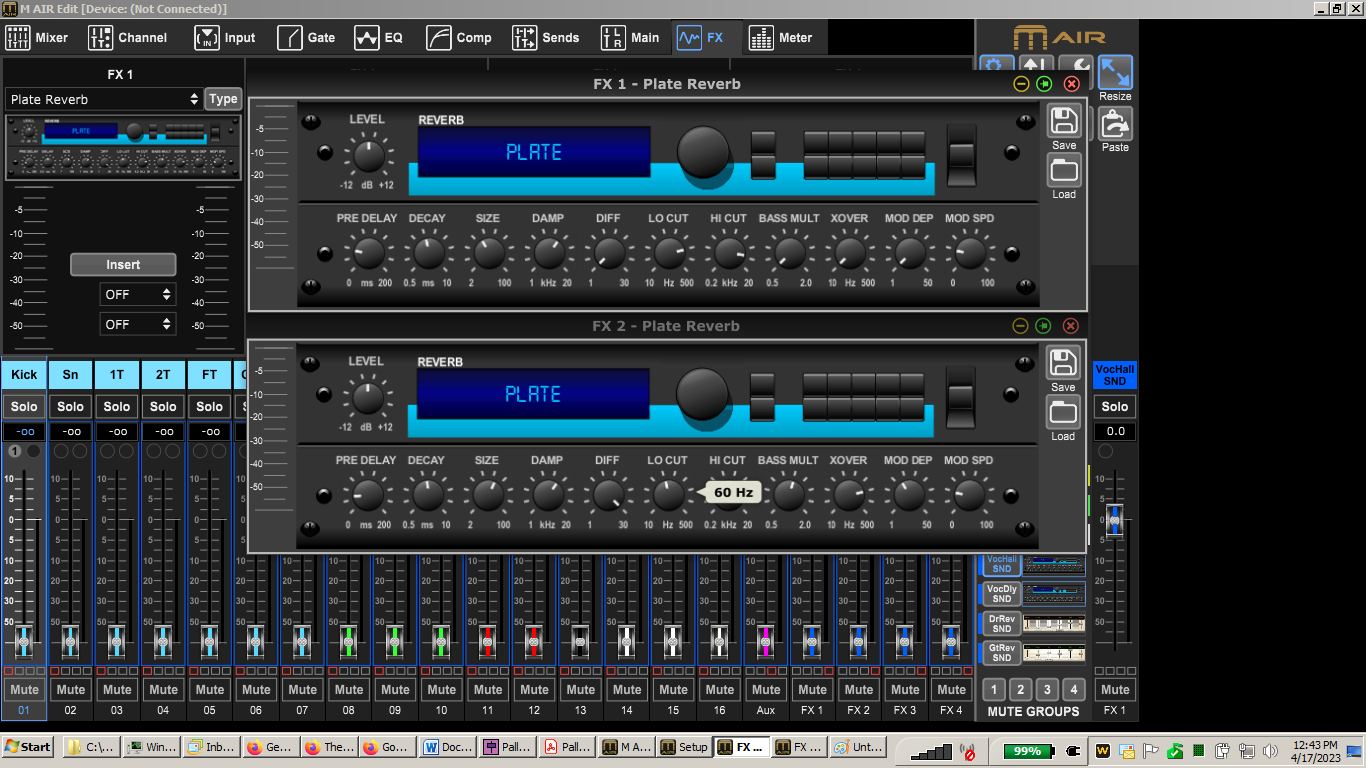Expand the first OFF insert dropdown
This screenshot has width=1366, height=768.
137,294
